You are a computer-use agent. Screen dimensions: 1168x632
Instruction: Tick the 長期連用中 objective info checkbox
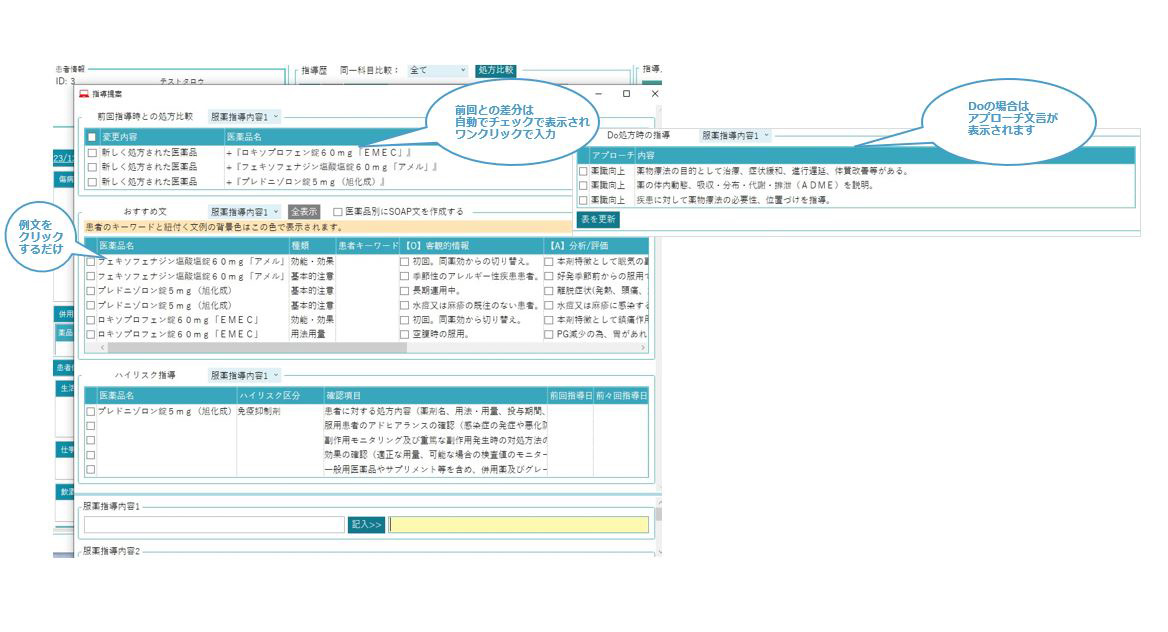(x=405, y=291)
